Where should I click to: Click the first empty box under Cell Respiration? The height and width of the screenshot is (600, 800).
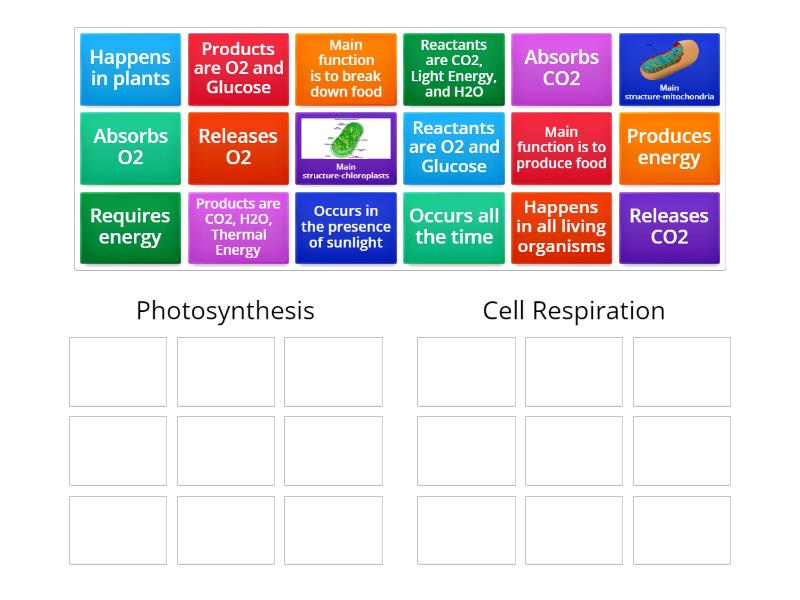pyautogui.click(x=466, y=371)
